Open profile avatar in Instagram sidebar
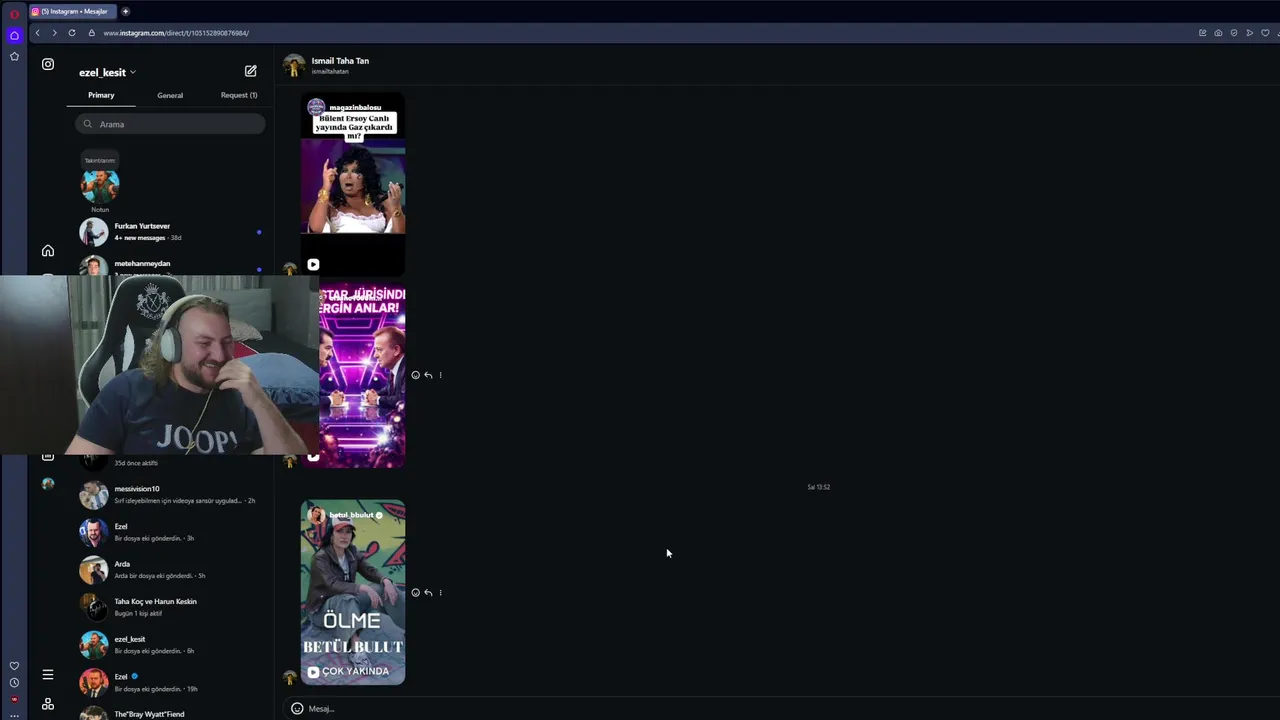The width and height of the screenshot is (1280, 720). [48, 484]
